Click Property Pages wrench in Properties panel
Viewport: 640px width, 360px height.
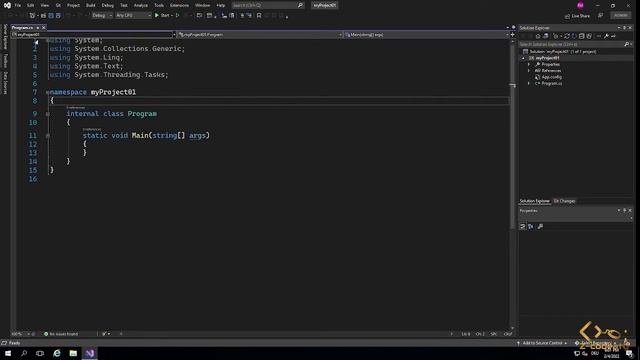[540, 227]
